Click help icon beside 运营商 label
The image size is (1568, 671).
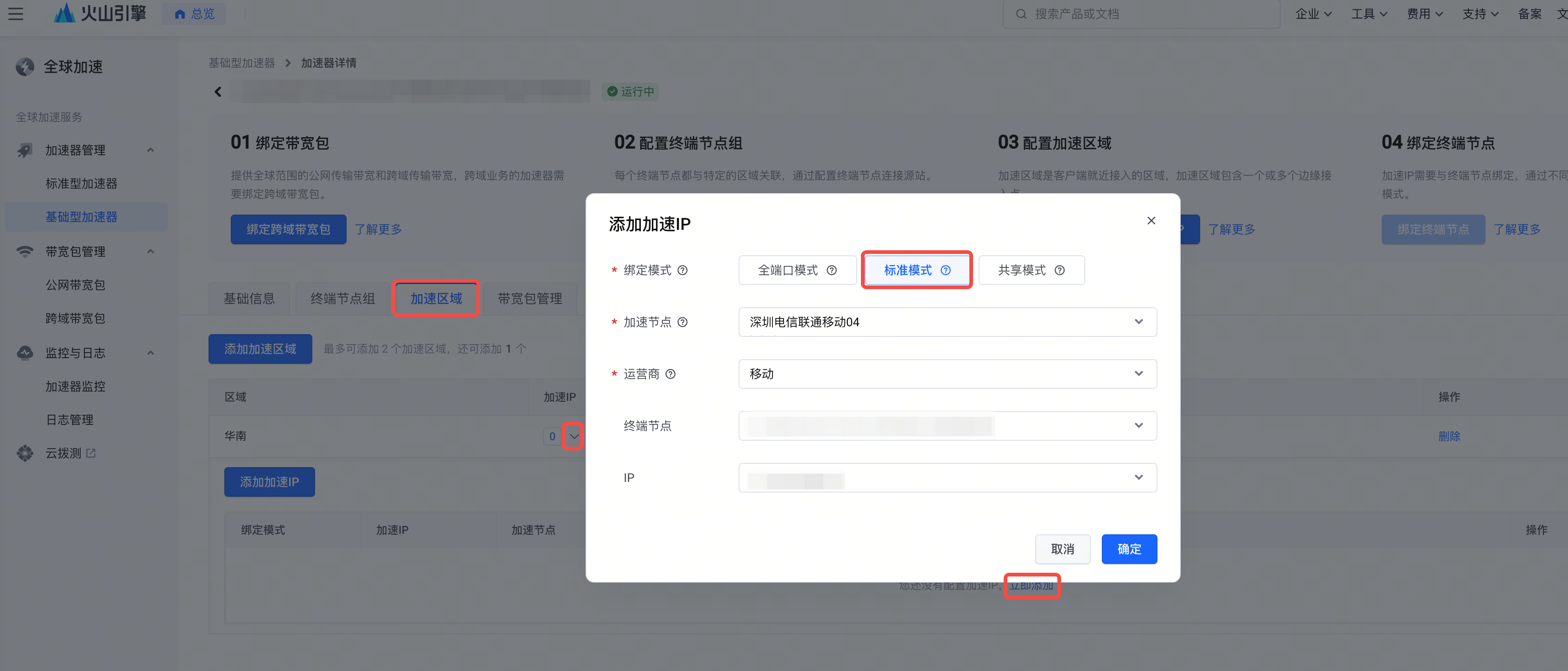tap(670, 374)
